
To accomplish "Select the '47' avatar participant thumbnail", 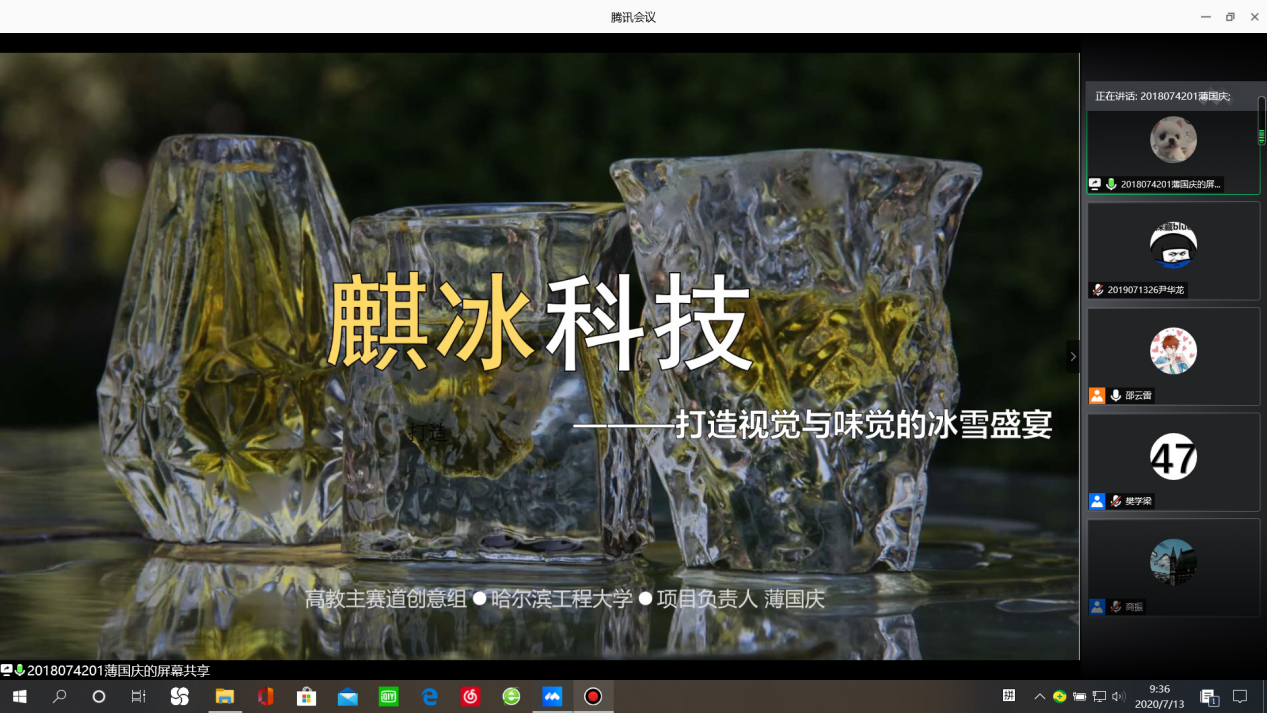I will click(1173, 457).
